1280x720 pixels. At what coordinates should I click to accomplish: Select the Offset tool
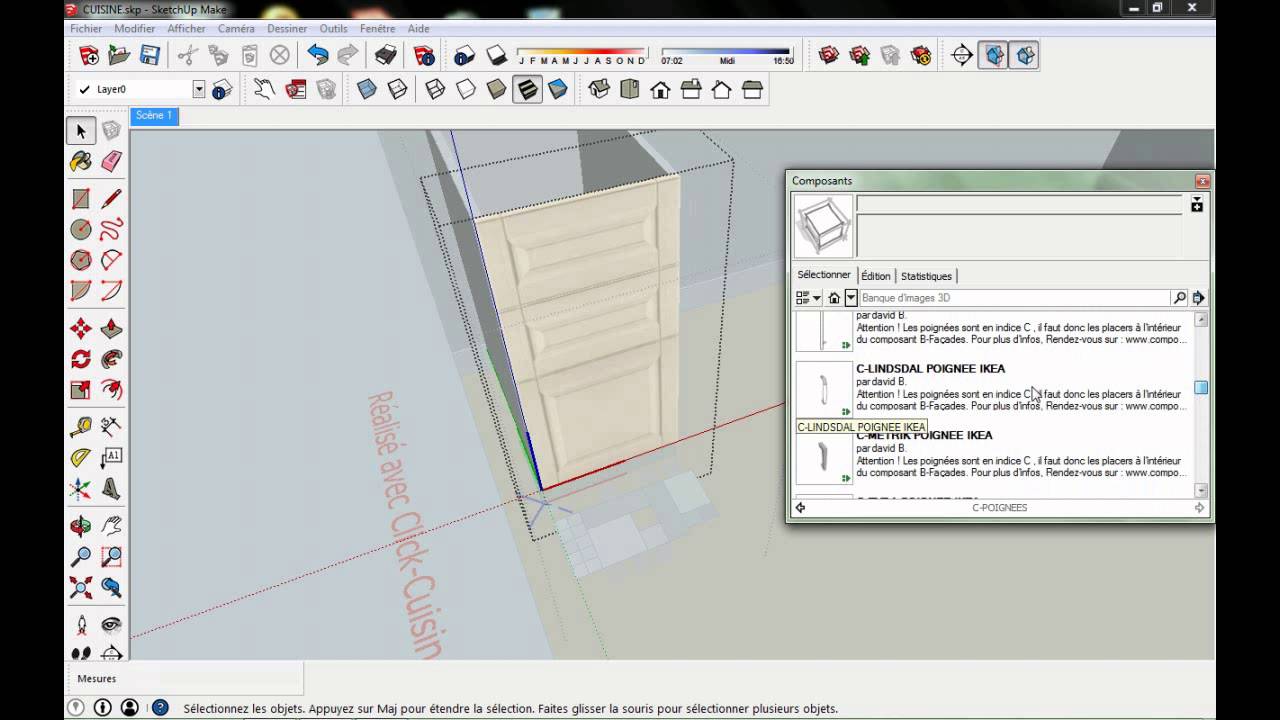[x=111, y=389]
